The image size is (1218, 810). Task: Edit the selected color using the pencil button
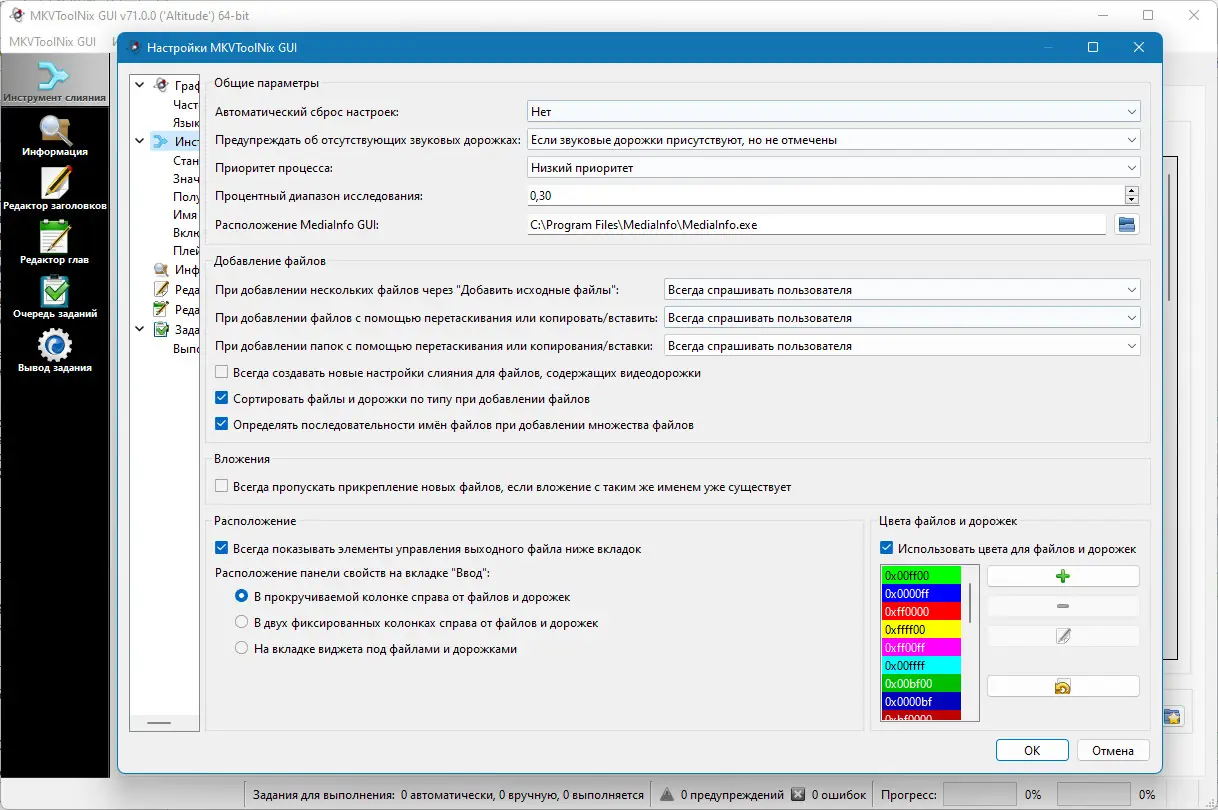coord(1062,637)
